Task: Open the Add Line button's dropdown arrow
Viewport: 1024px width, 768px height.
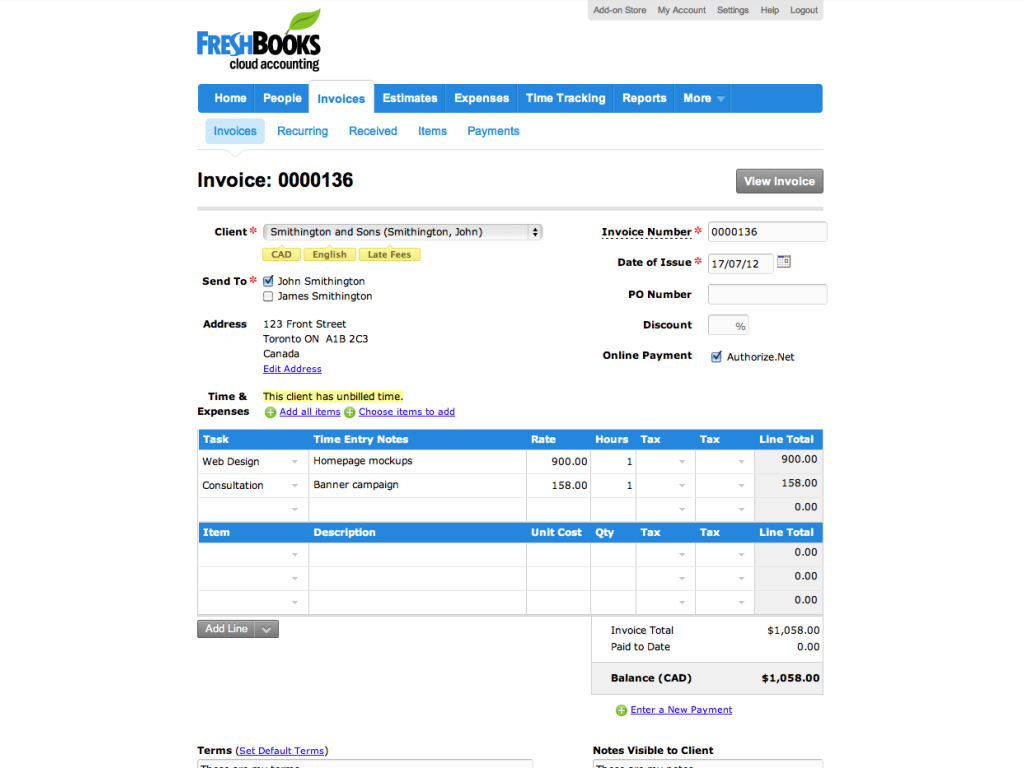Action: [266, 629]
